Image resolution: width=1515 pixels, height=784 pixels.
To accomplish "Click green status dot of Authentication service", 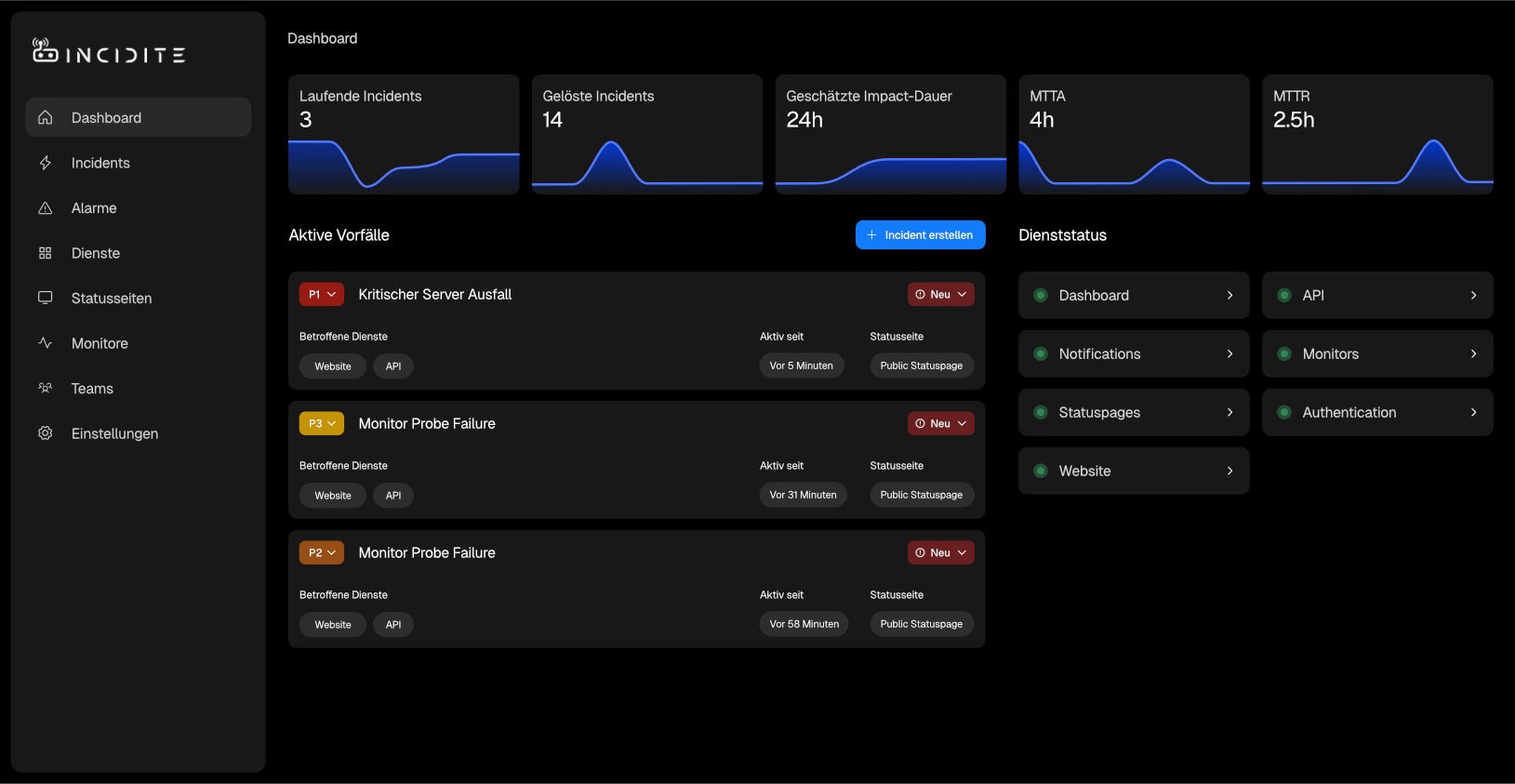I will click(x=1284, y=412).
